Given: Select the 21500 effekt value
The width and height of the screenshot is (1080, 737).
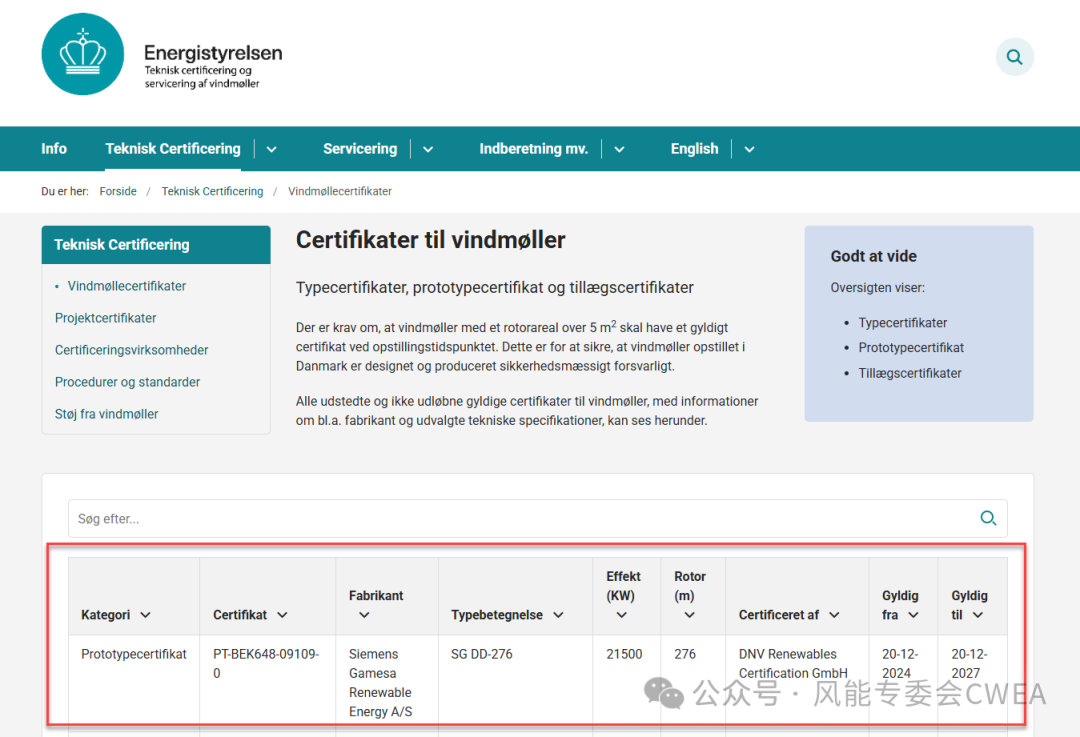Looking at the screenshot, I should point(624,654).
